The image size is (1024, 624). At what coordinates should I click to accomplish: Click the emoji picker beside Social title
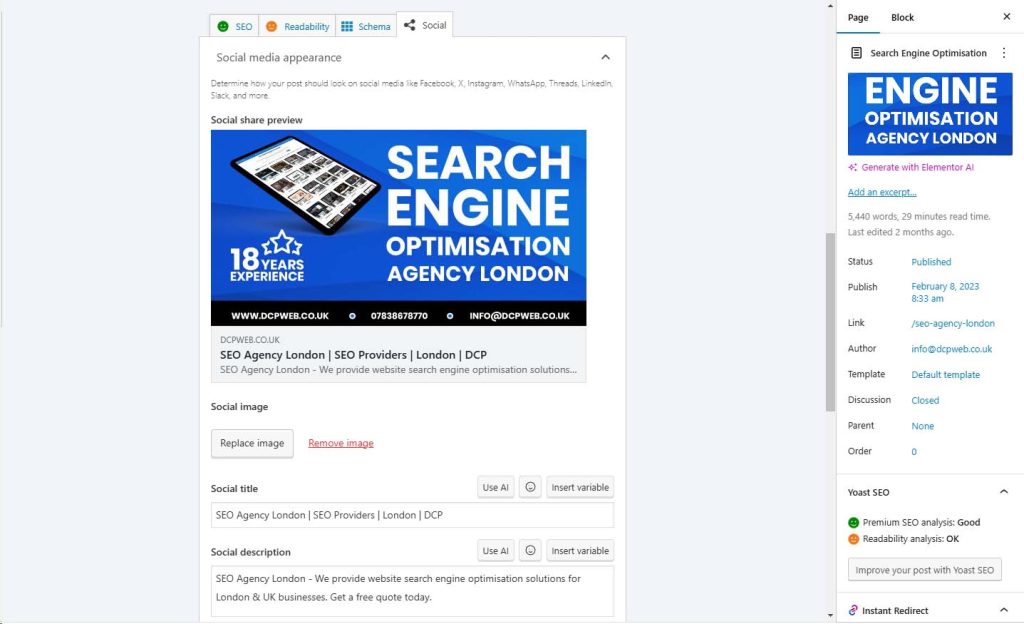pyautogui.click(x=530, y=487)
